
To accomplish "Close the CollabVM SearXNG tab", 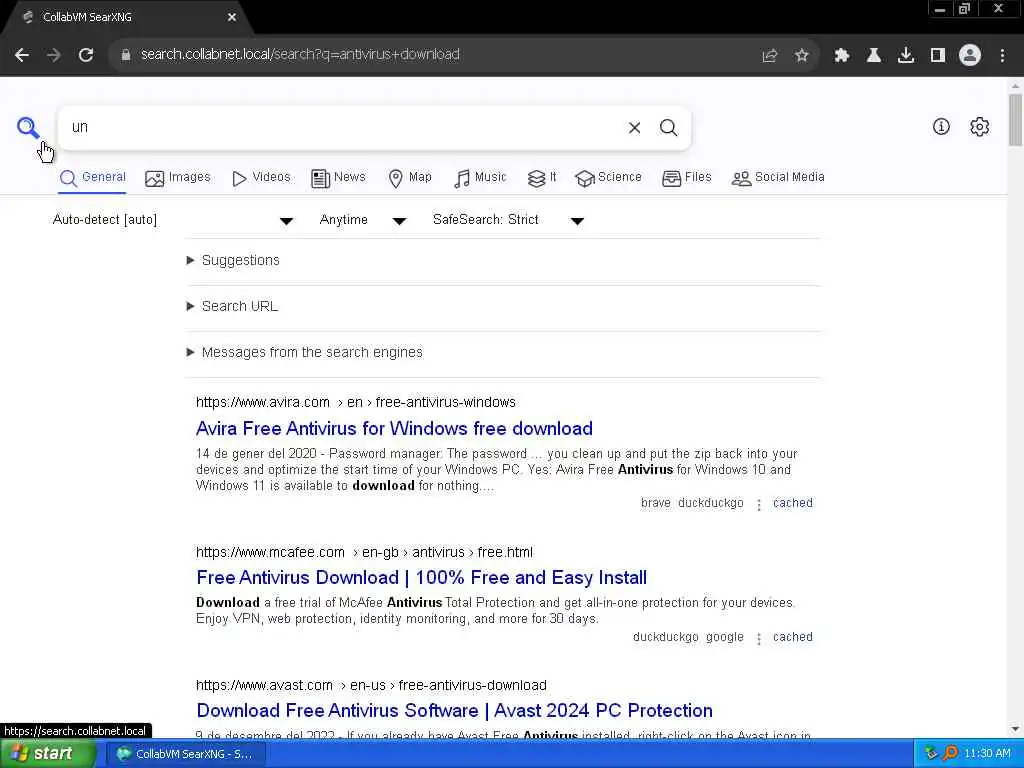I will [x=232, y=18].
